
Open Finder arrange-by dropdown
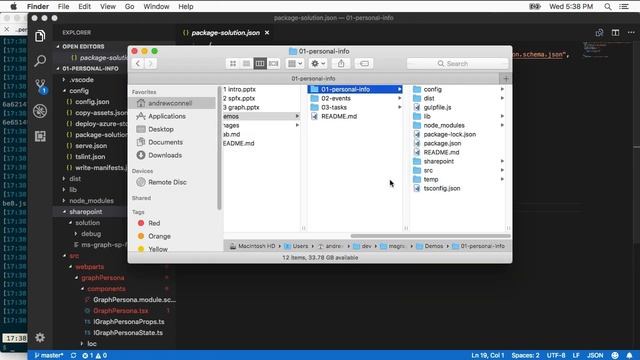click(295, 64)
